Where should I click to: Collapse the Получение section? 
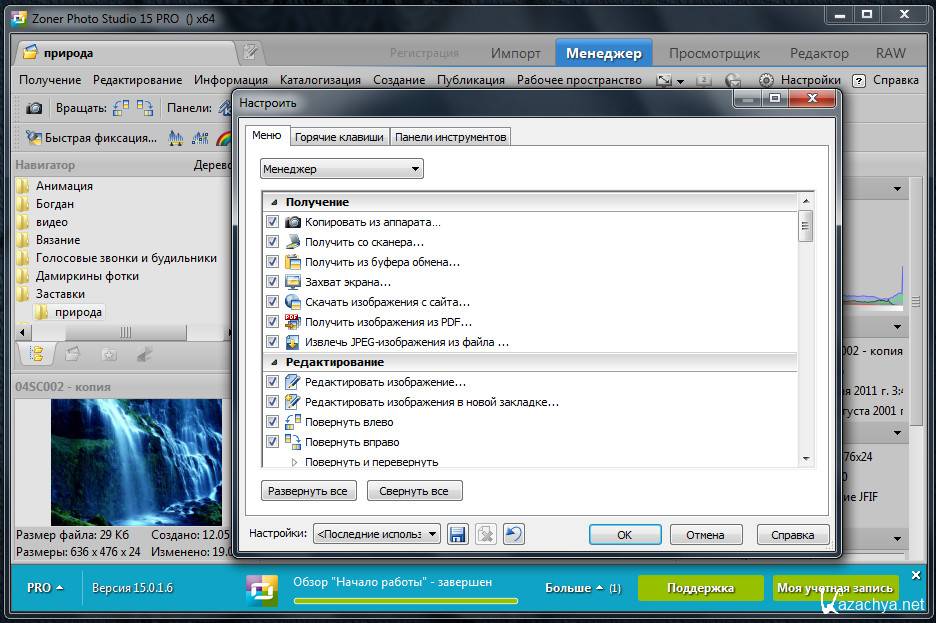coord(275,202)
